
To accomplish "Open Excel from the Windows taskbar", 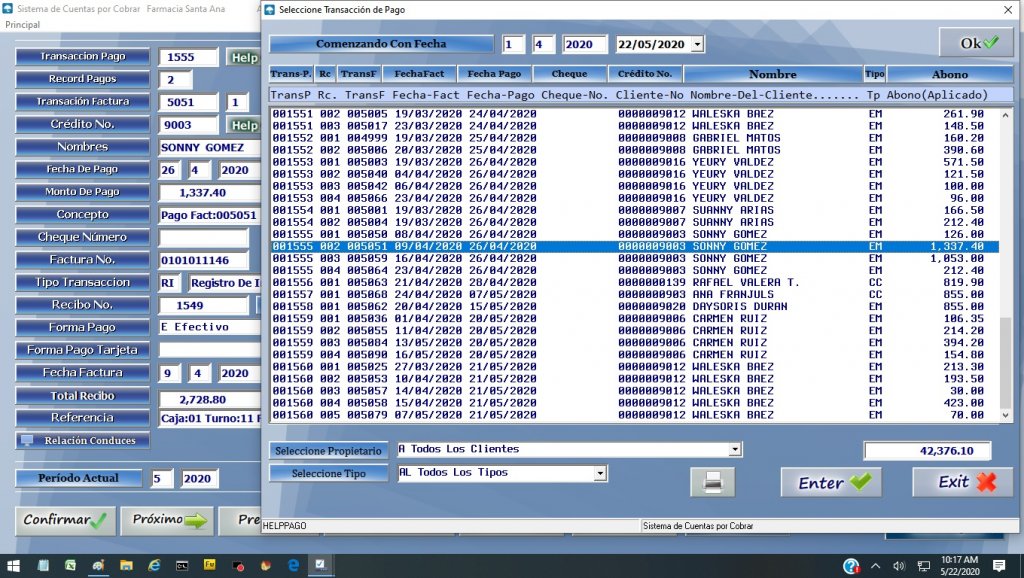I will point(71,565).
